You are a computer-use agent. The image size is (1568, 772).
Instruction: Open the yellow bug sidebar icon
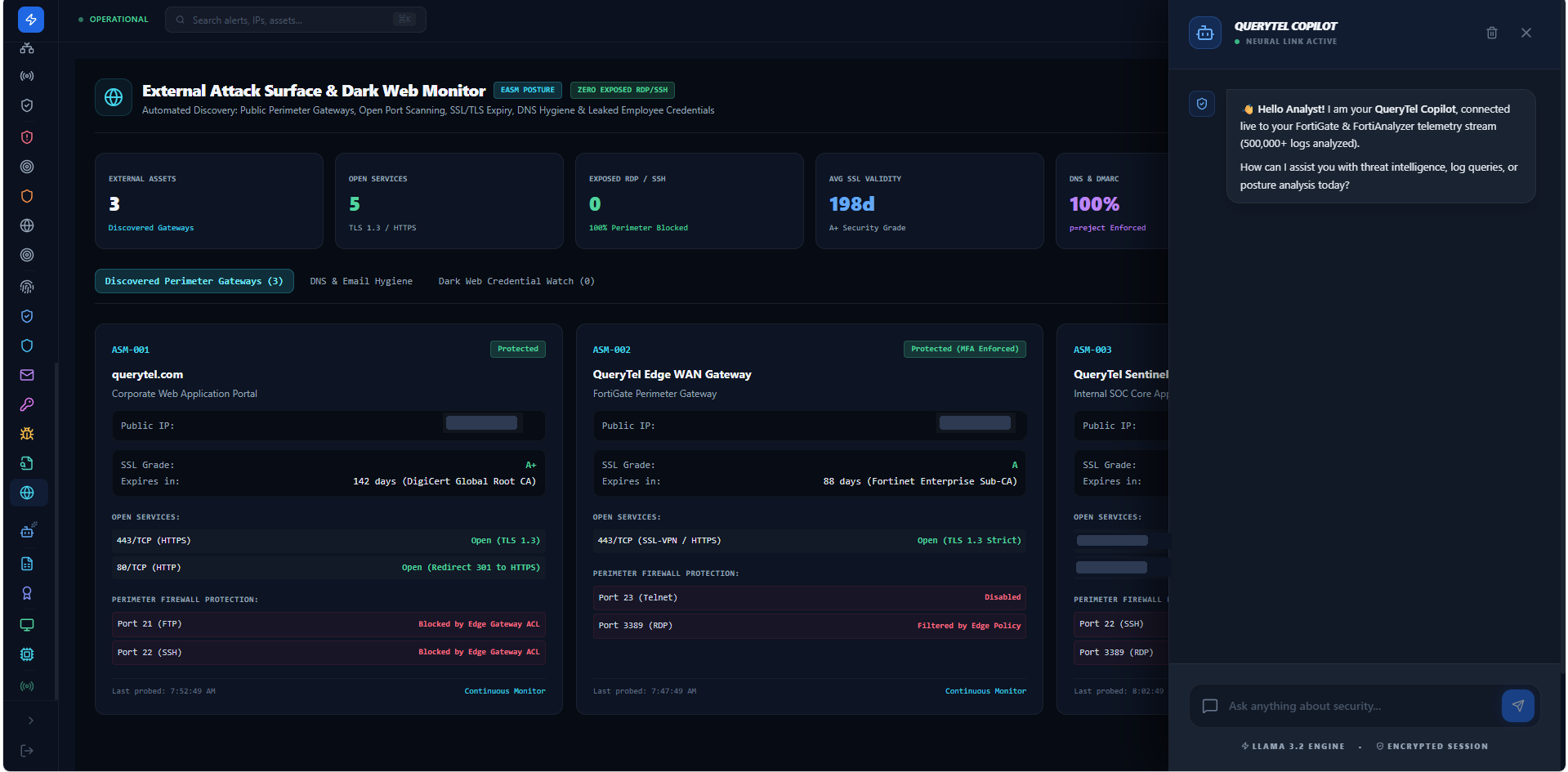27,434
